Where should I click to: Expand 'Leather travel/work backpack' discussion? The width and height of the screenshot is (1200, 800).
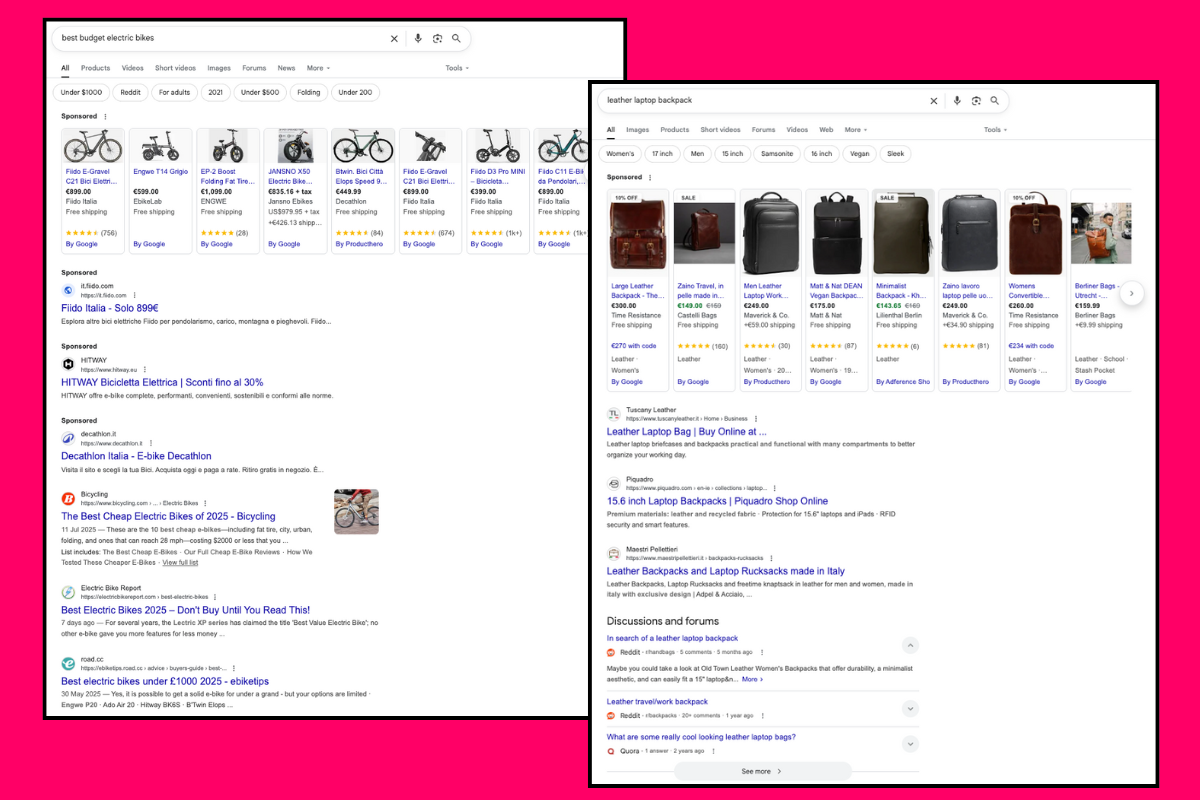910,708
